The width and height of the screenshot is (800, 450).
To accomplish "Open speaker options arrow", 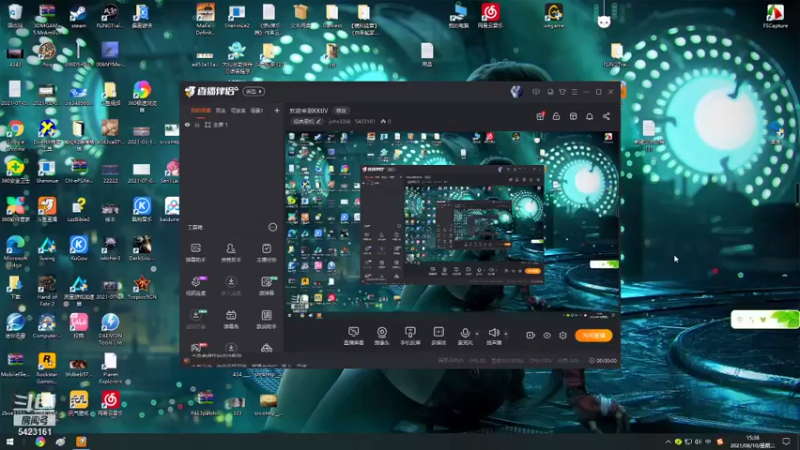I will [x=506, y=334].
